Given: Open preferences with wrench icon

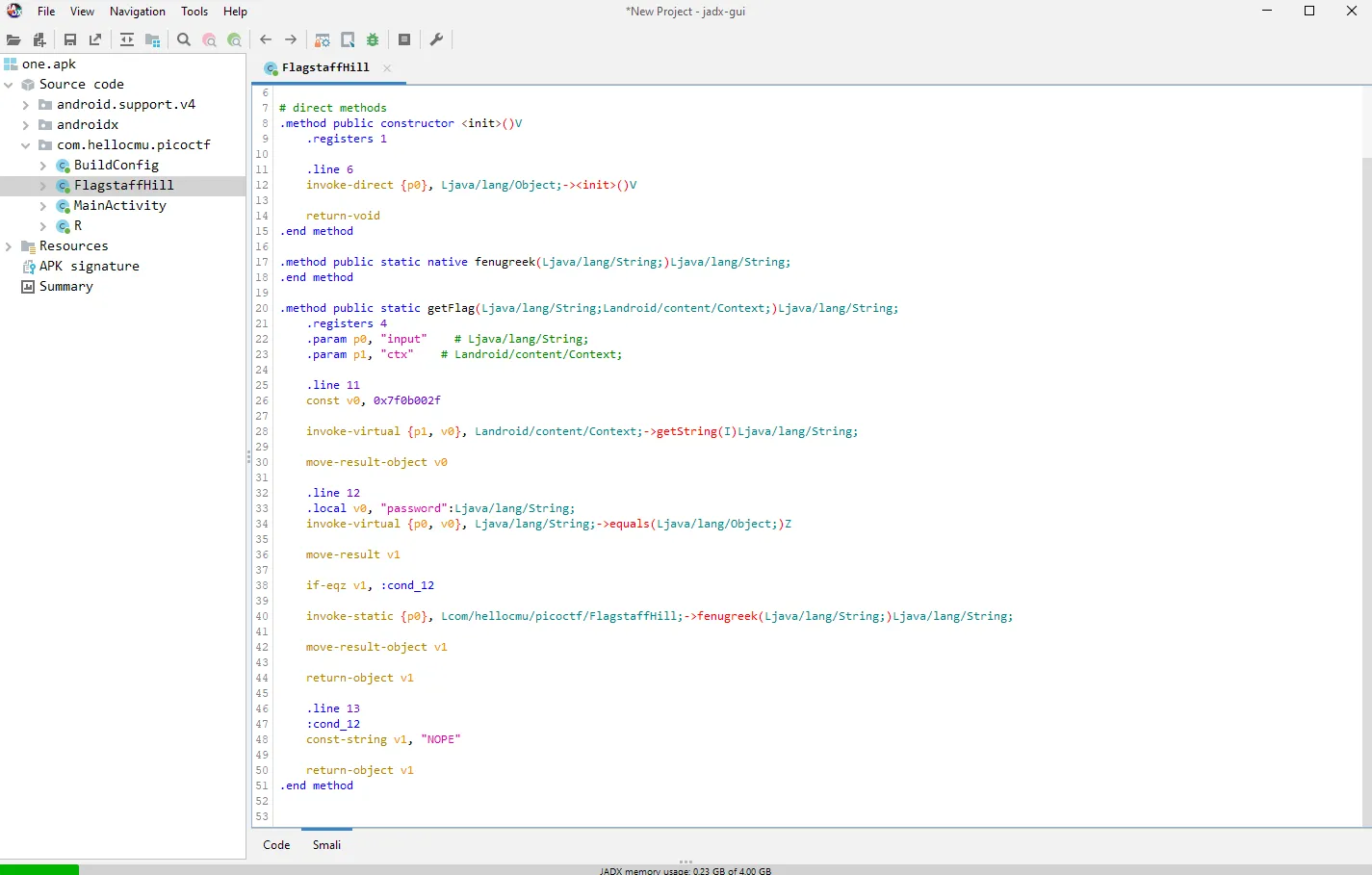Looking at the screenshot, I should click(436, 39).
